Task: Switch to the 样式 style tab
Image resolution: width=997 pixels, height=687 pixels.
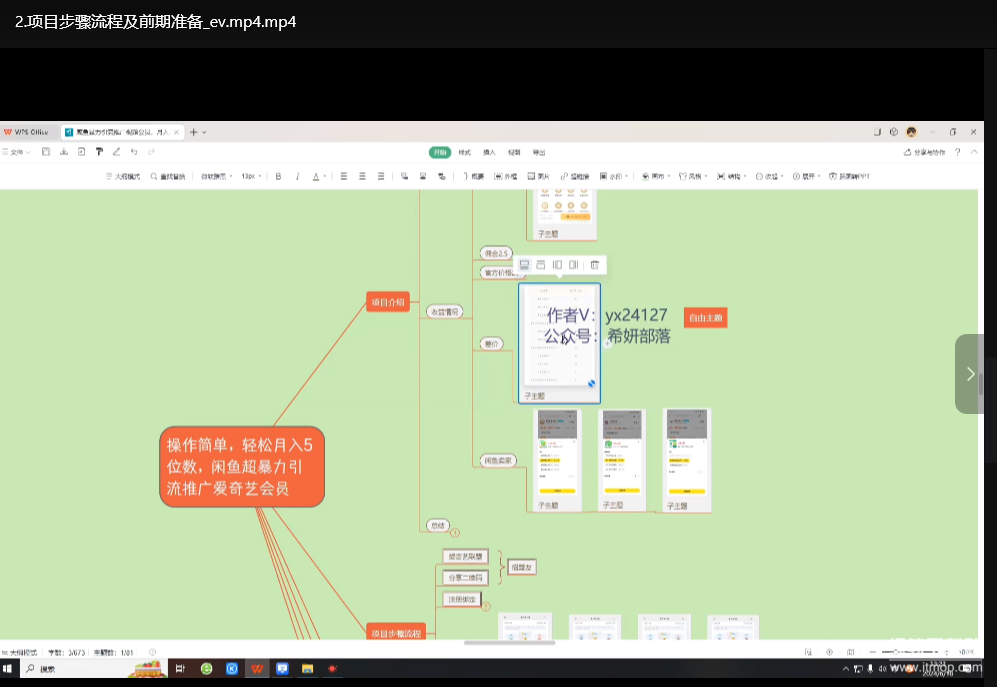Action: (x=464, y=152)
